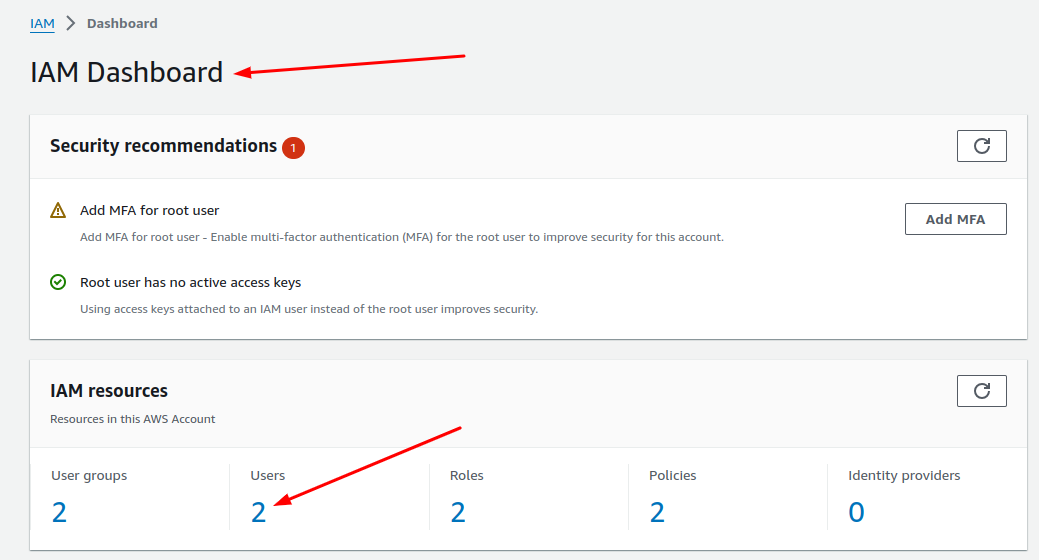The image size is (1039, 560).
Task: Click the 'Add MFA for root user' title
Action: pyautogui.click(x=149, y=210)
